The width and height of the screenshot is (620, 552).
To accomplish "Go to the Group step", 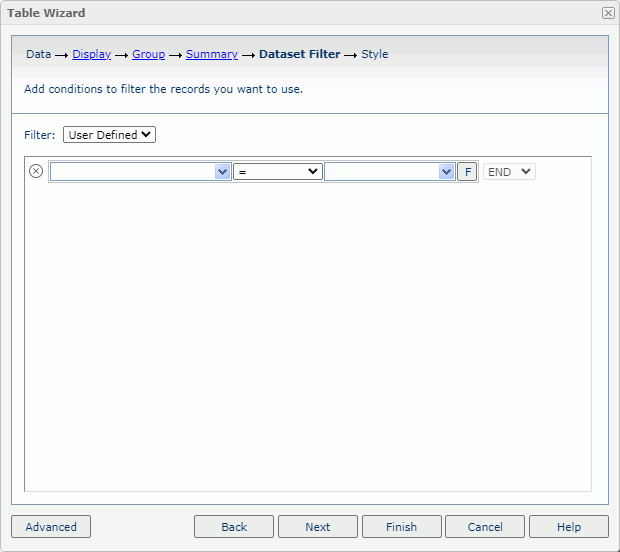I will click(148, 54).
